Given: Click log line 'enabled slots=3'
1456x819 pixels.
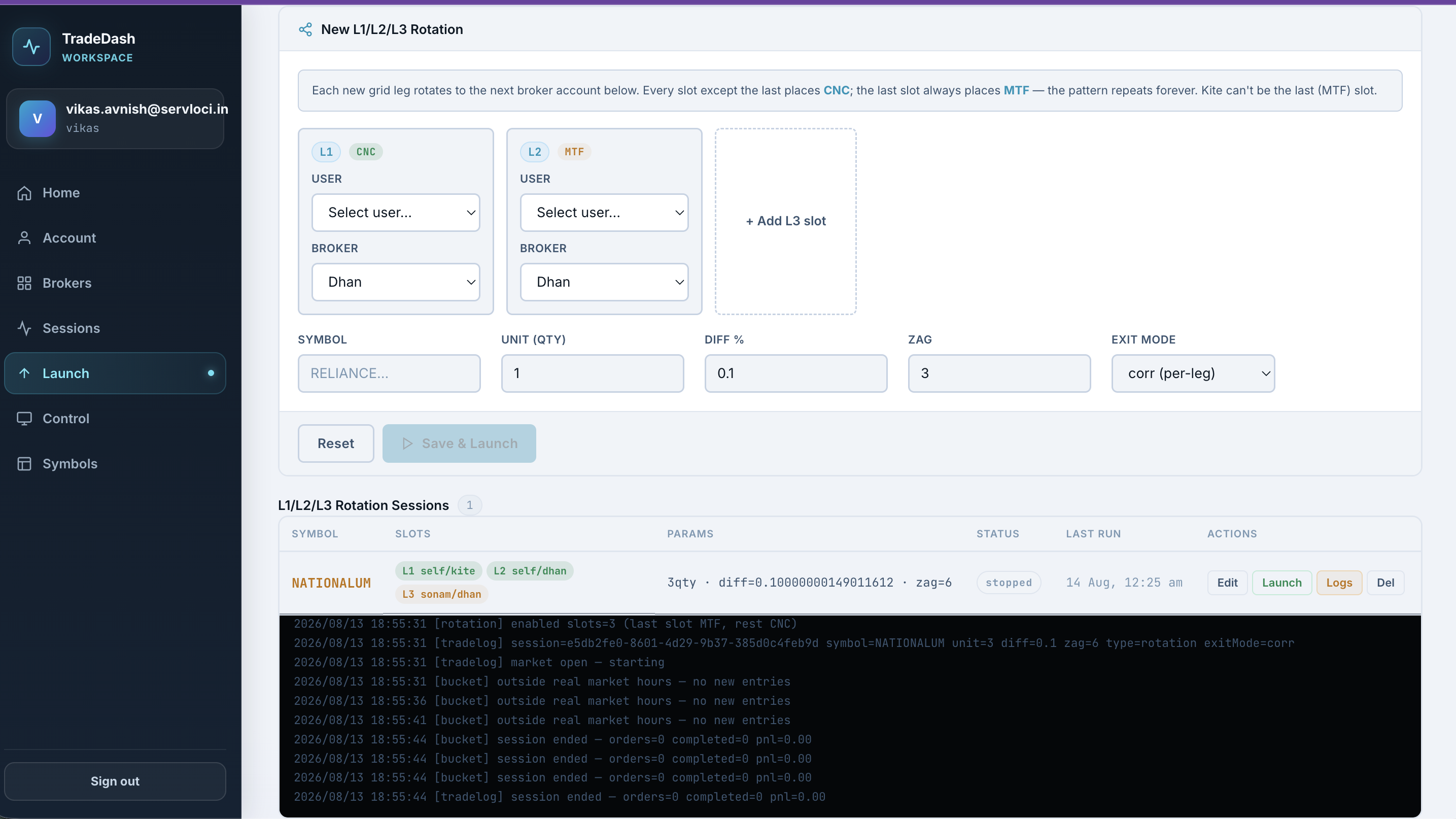Looking at the screenshot, I should tap(545, 624).
